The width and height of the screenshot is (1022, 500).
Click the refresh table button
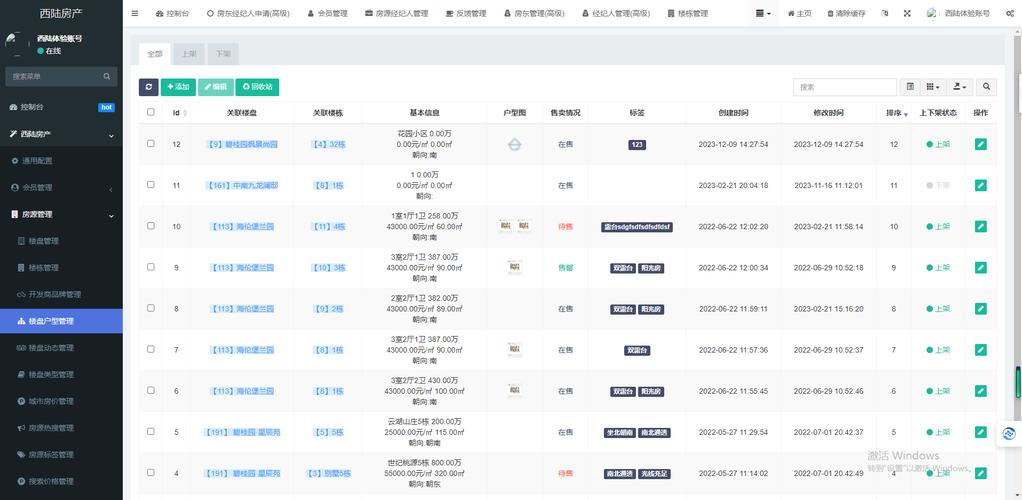pos(149,87)
